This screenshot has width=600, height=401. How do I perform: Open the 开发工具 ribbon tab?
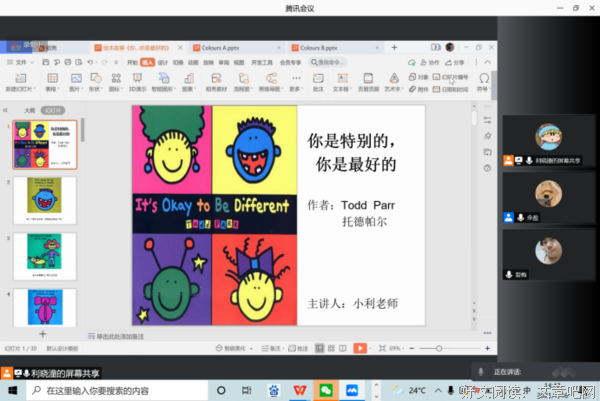[x=262, y=62]
